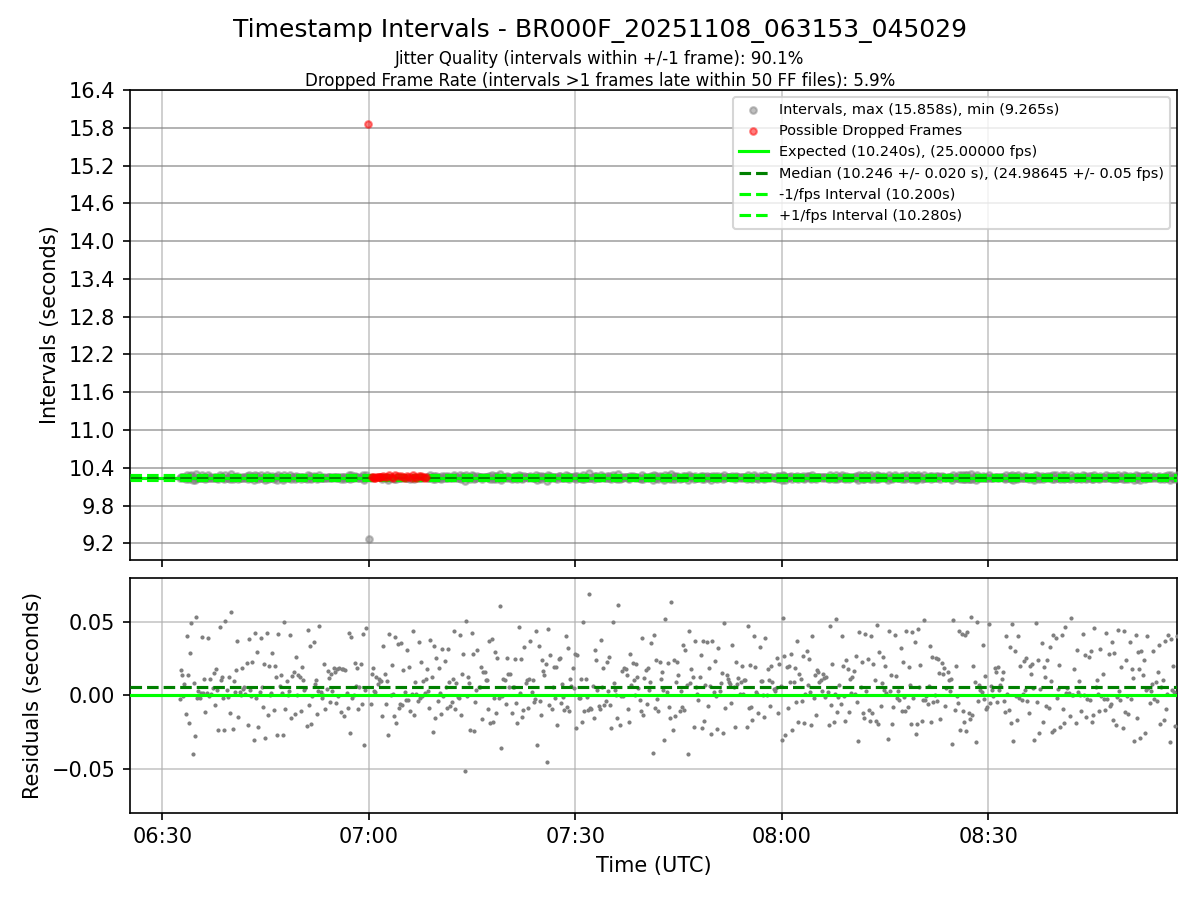
Task: Click the gray minimum point near 9.2 seconds
Action: pos(369,539)
